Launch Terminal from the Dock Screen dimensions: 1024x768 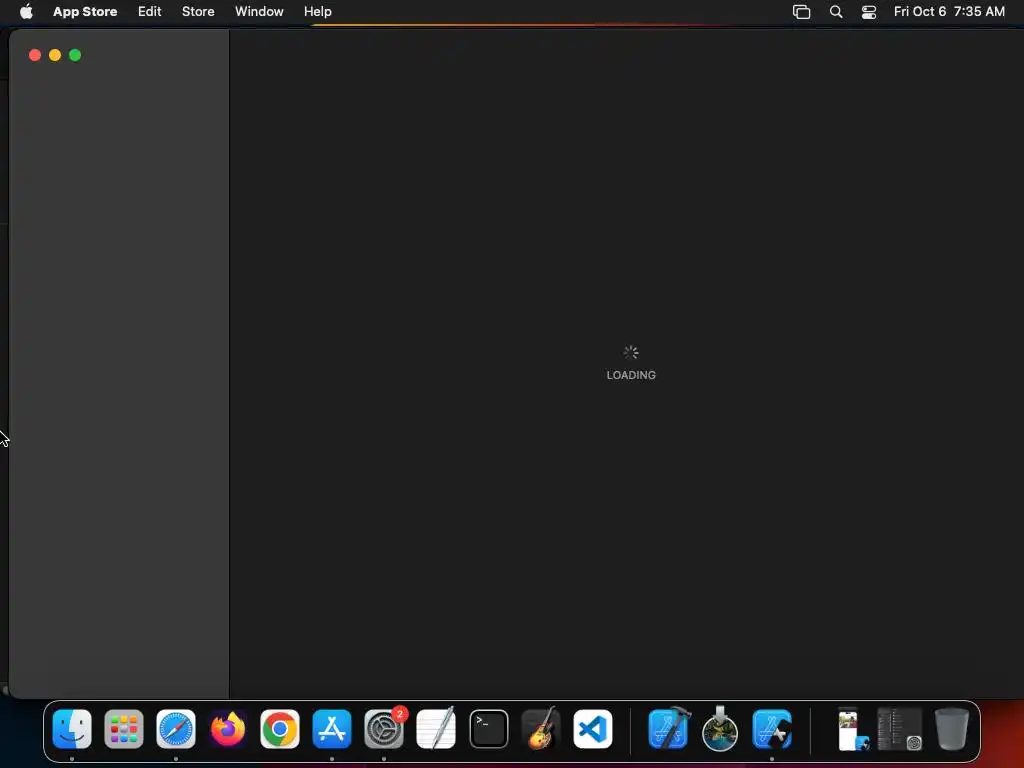[x=488, y=728]
